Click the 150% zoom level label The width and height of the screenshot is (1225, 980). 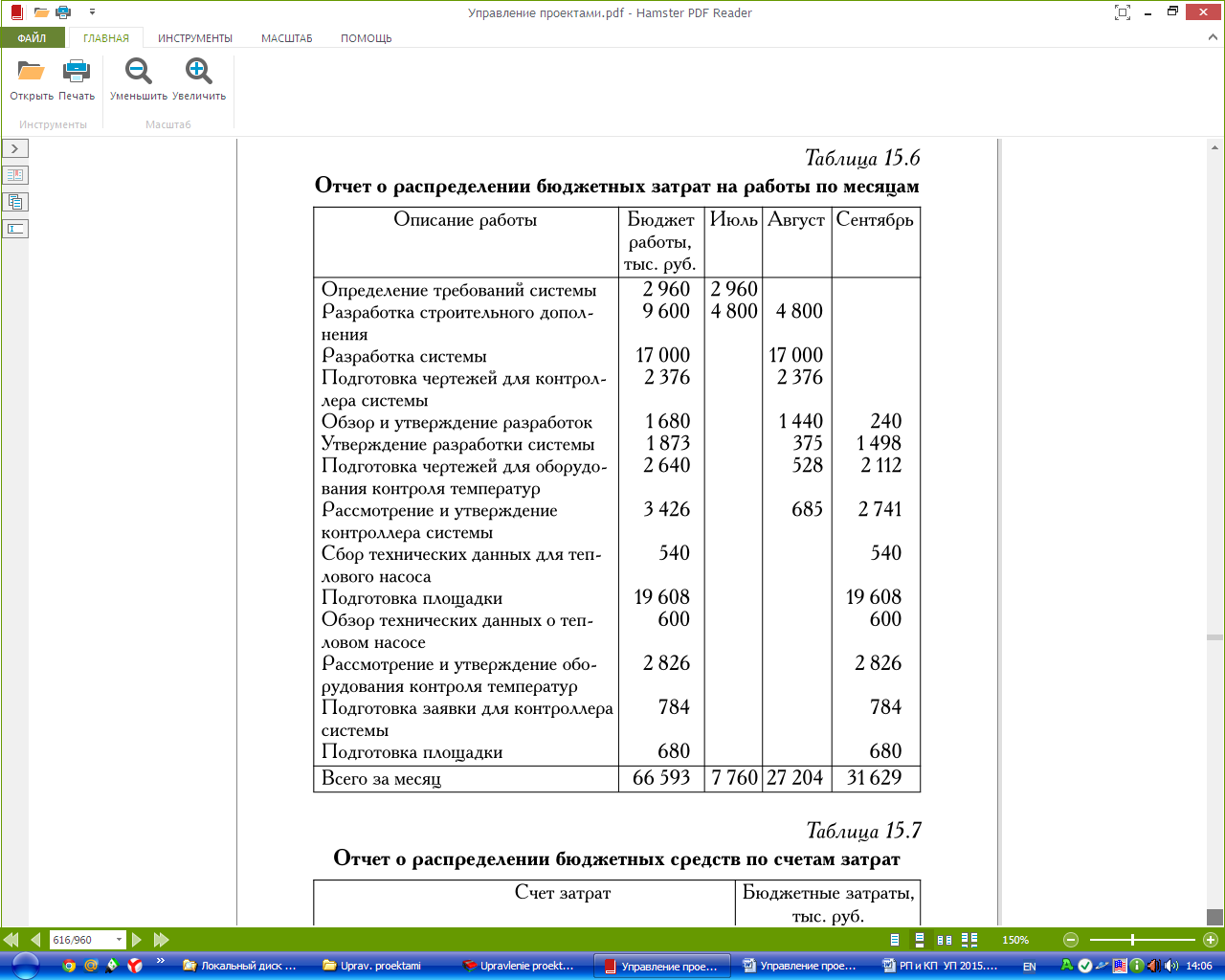1015,940
